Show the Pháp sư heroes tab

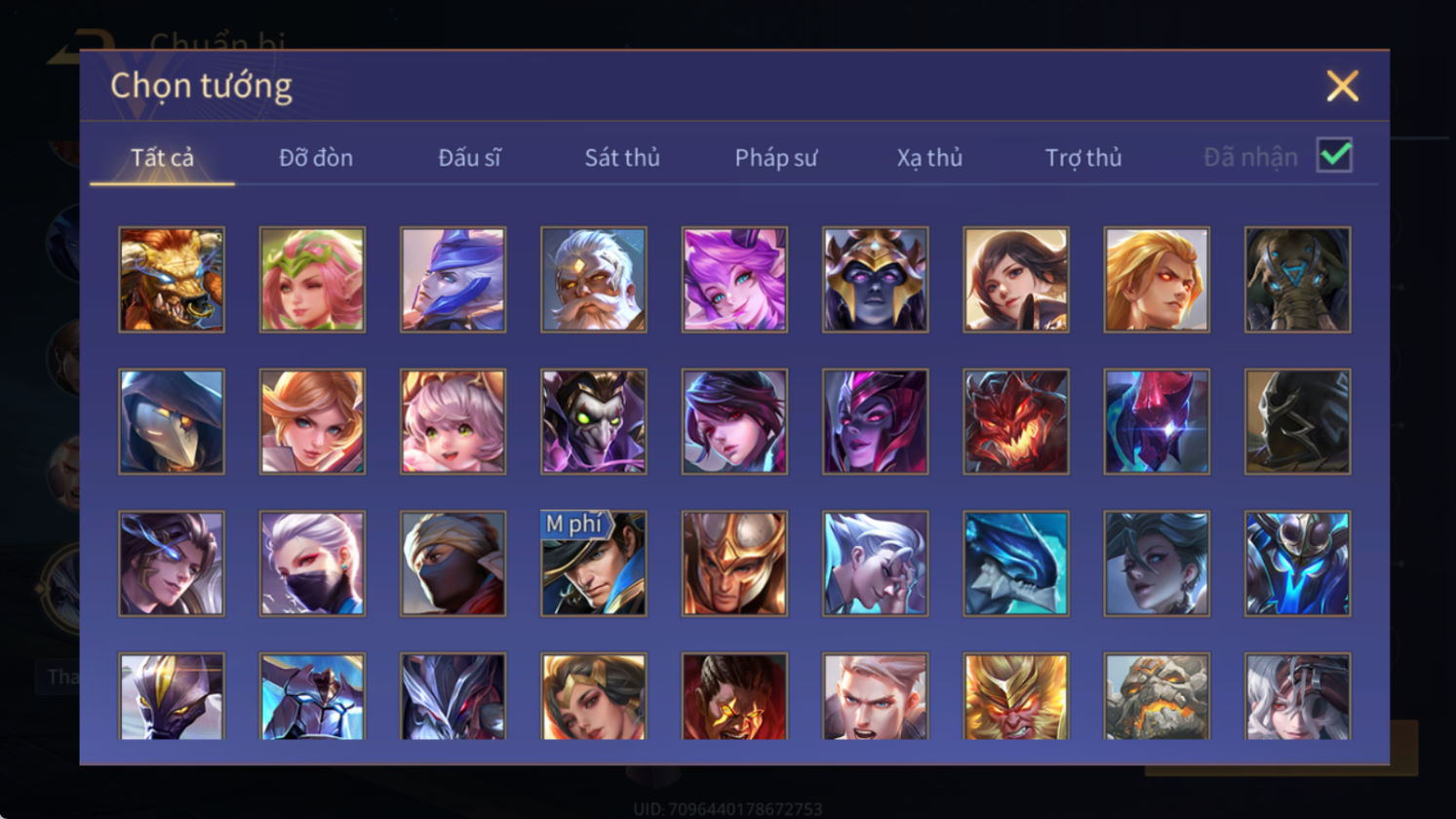pyautogui.click(x=776, y=157)
